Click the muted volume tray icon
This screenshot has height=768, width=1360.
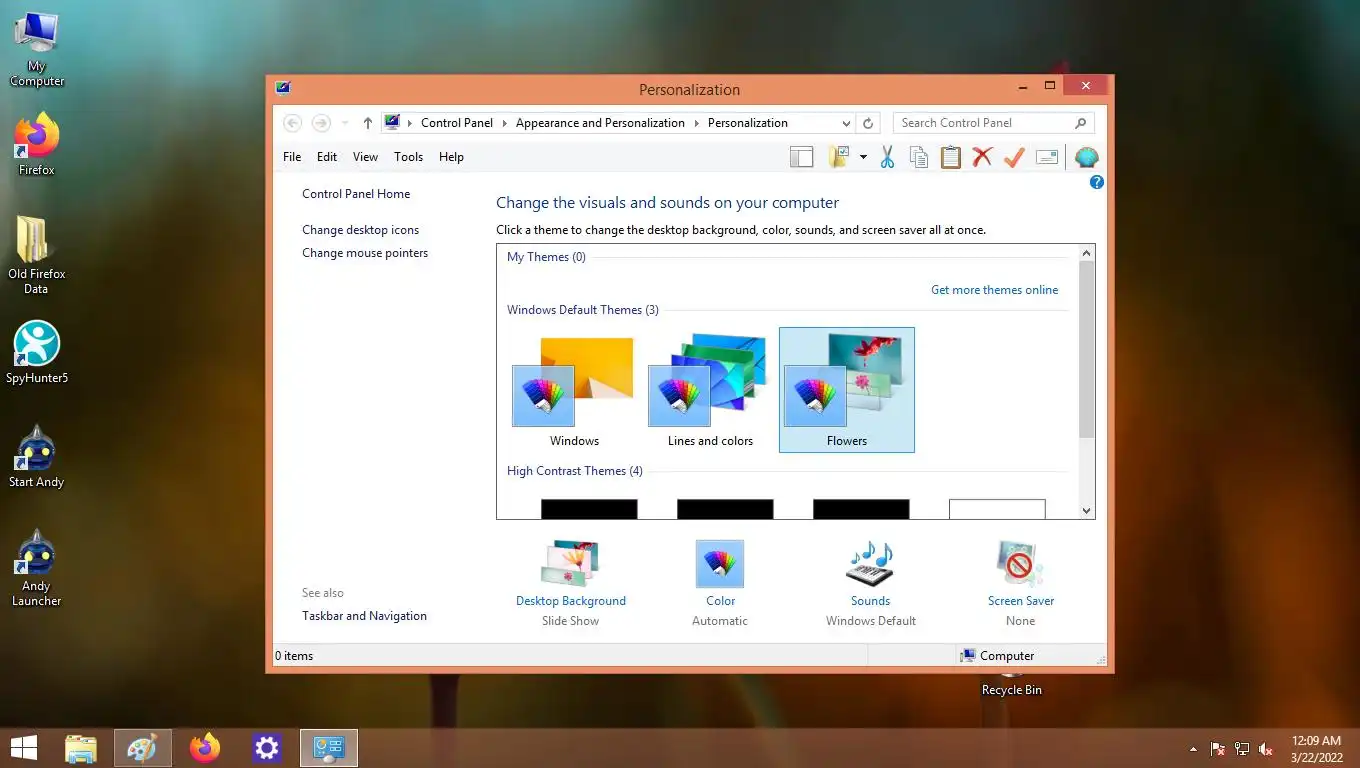click(x=1266, y=749)
